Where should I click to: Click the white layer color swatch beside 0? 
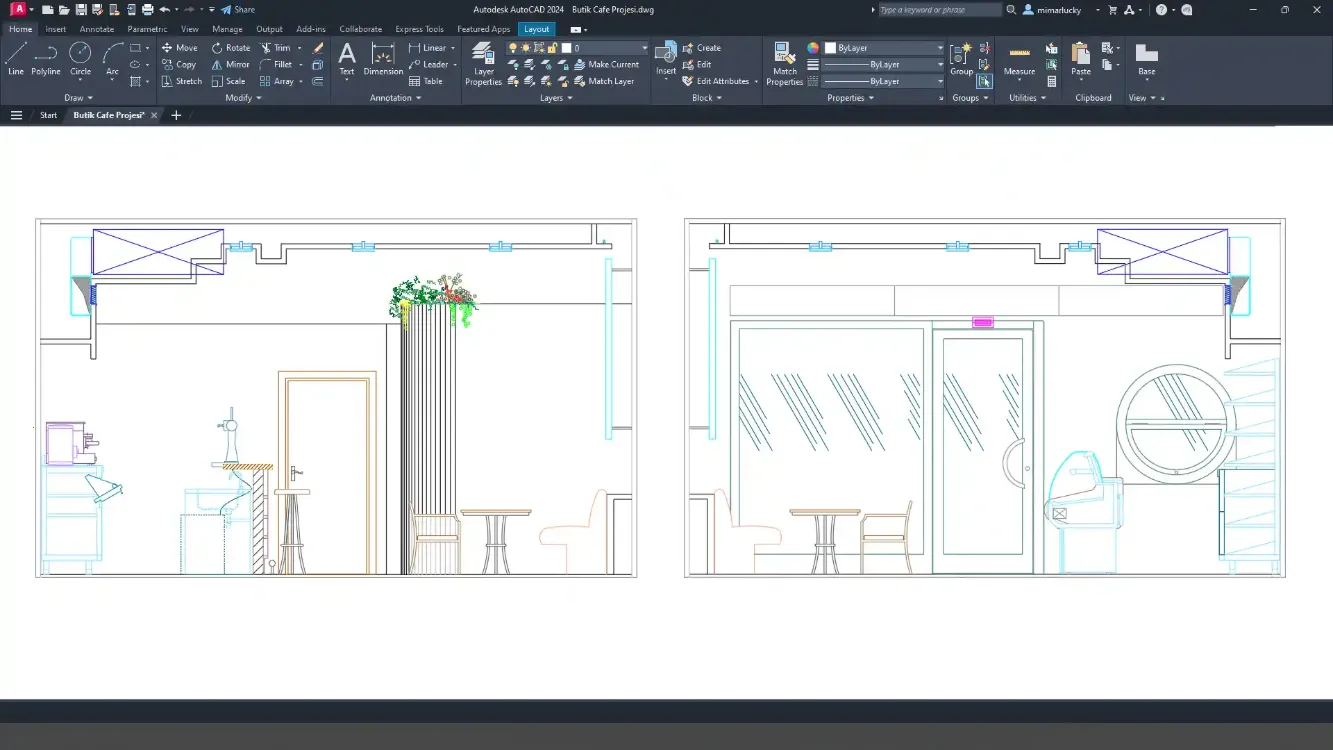click(566, 48)
